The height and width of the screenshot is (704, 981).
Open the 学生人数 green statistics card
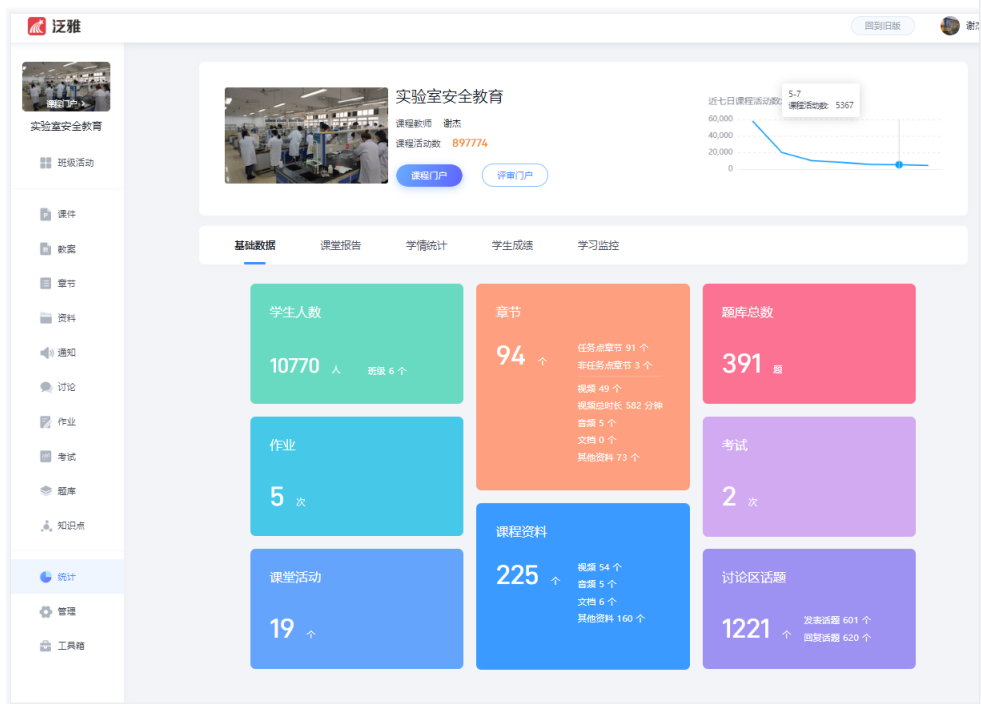pos(356,343)
